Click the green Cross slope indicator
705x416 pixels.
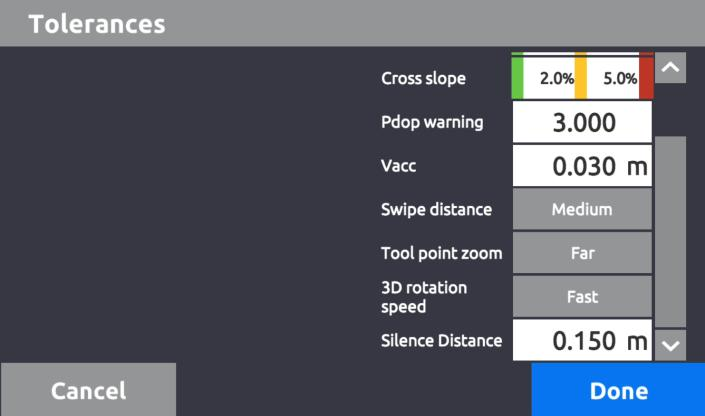(x=518, y=78)
